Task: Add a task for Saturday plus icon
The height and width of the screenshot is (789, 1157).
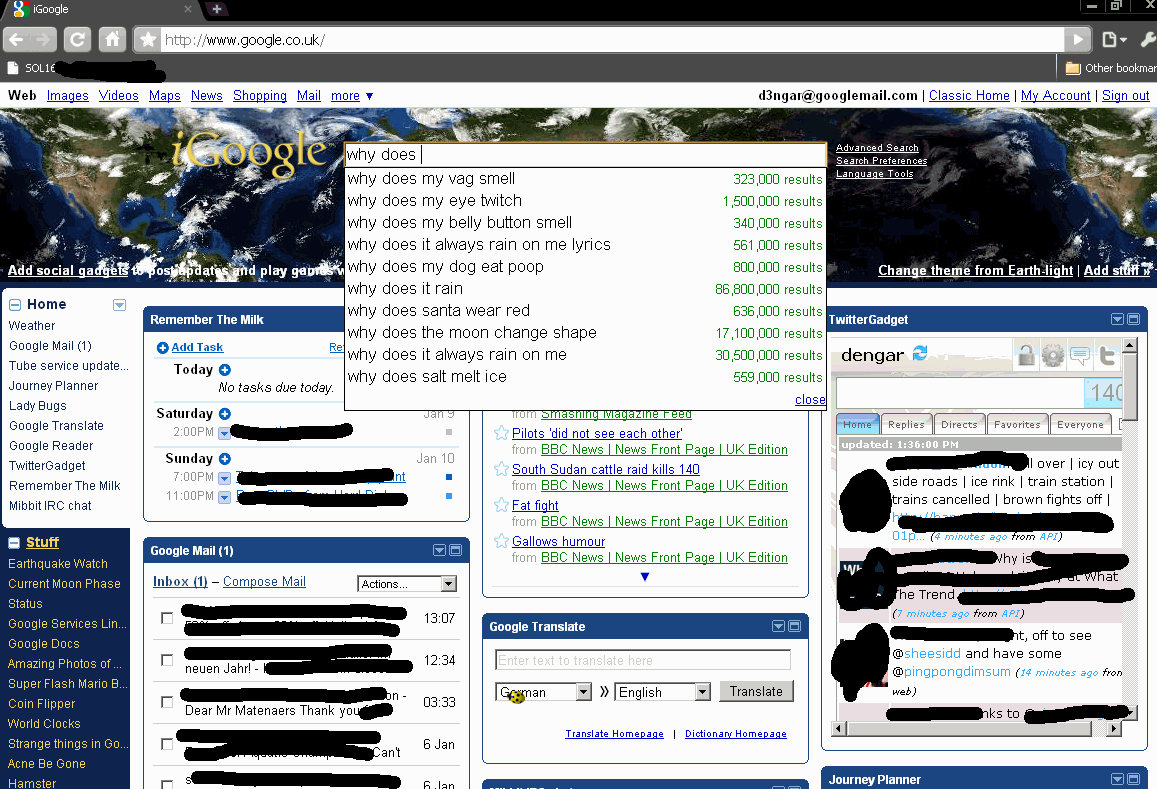Action: coord(225,414)
